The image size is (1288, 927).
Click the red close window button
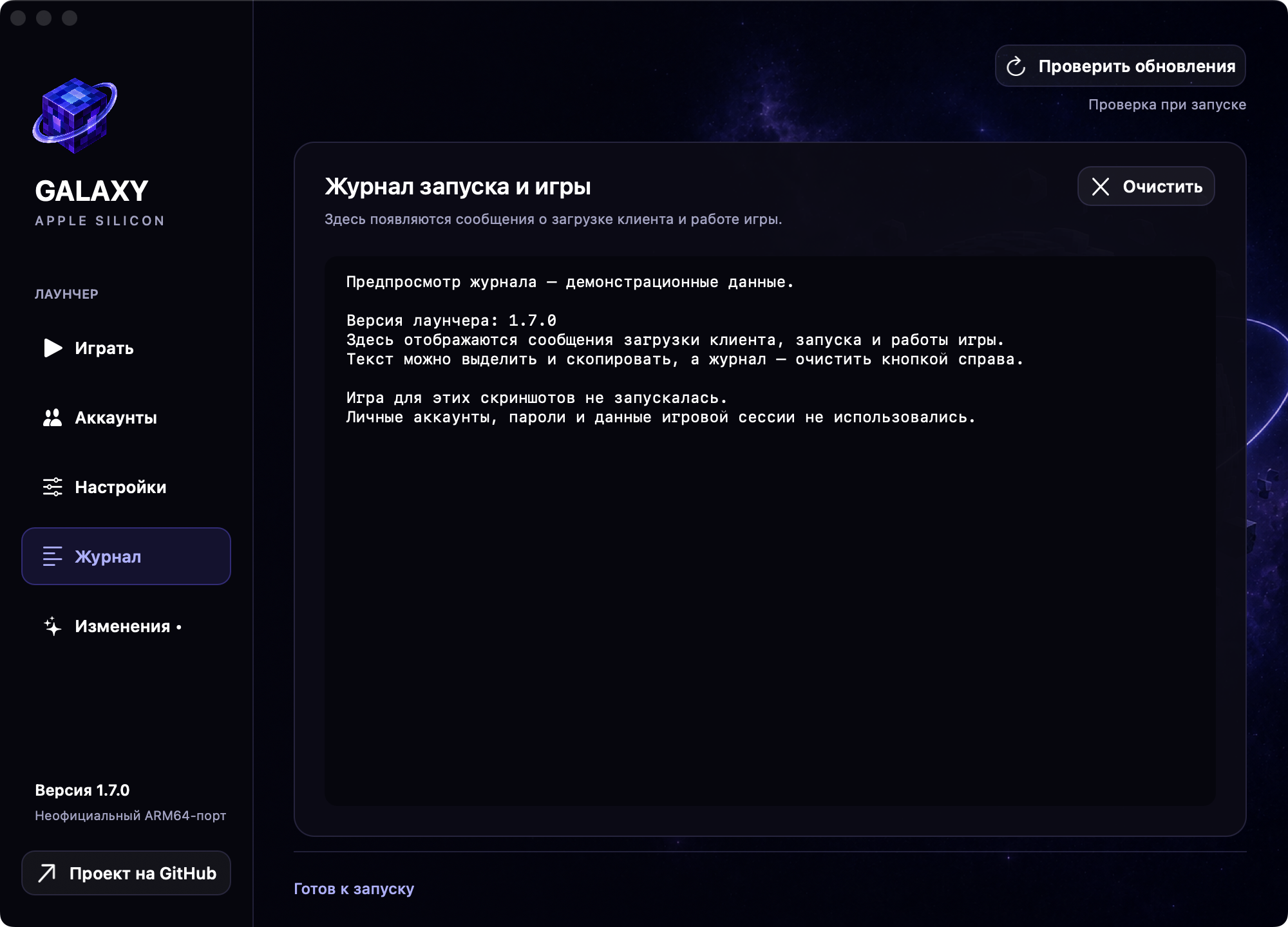click(18, 18)
